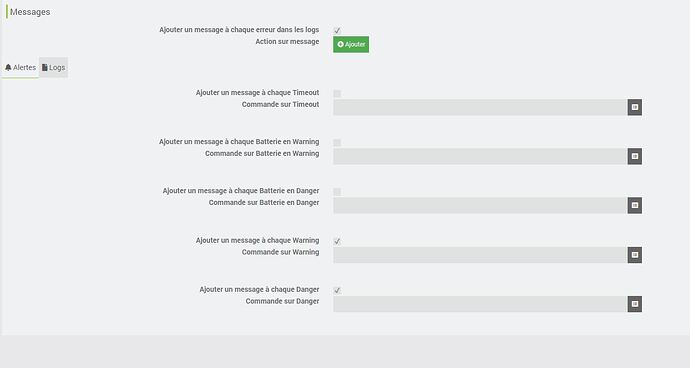Enable message for Batterie en Danger checkbox
Image resolution: width=690 pixels, height=368 pixels.
[x=337, y=191]
